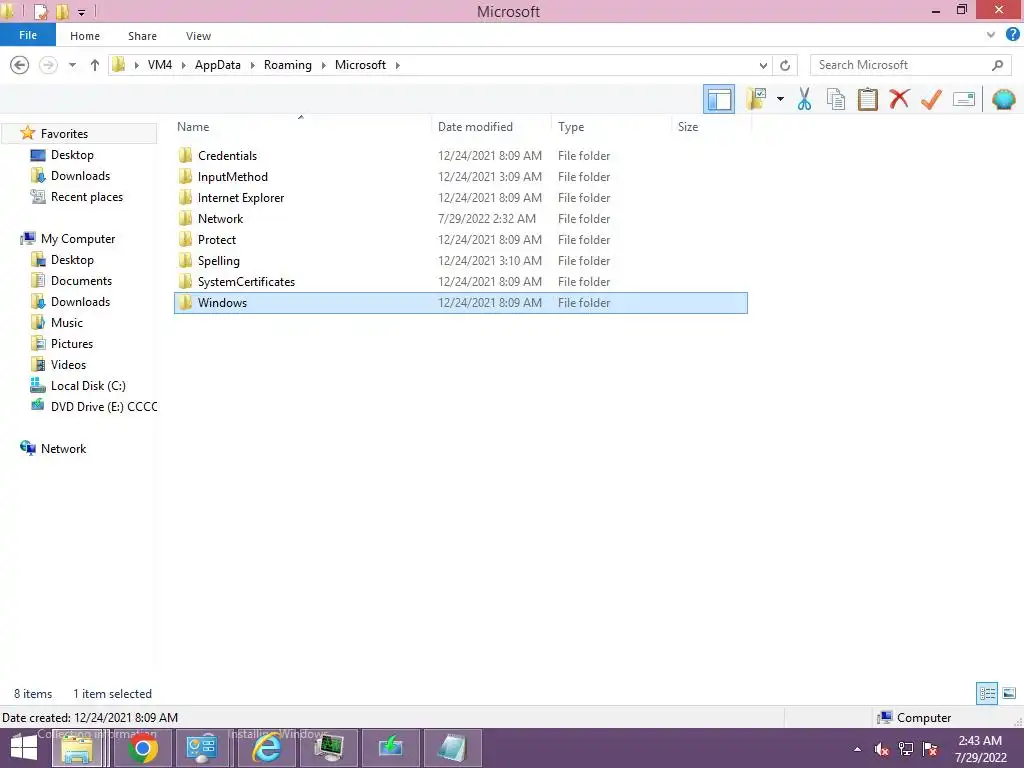The width and height of the screenshot is (1024, 768).
Task: Expand subfolder arrow after Microsoft breadcrumb
Action: (x=397, y=65)
